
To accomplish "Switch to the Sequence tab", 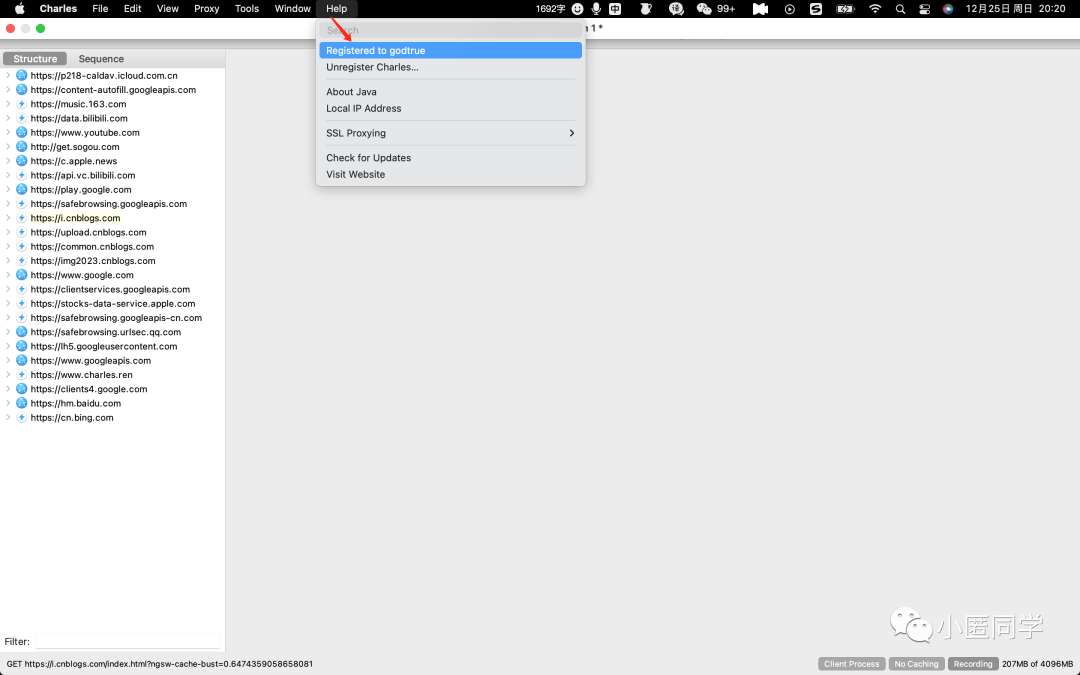I will click(x=101, y=59).
